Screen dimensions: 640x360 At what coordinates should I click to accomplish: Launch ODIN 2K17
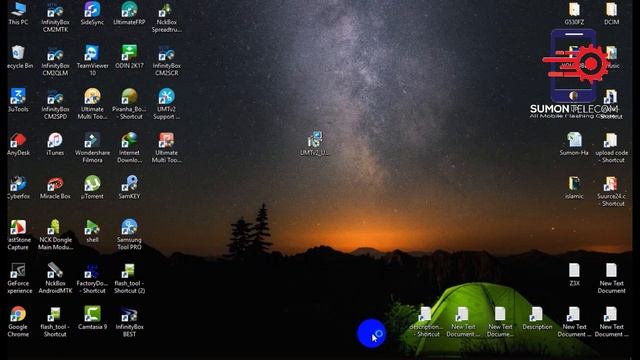pyautogui.click(x=129, y=57)
